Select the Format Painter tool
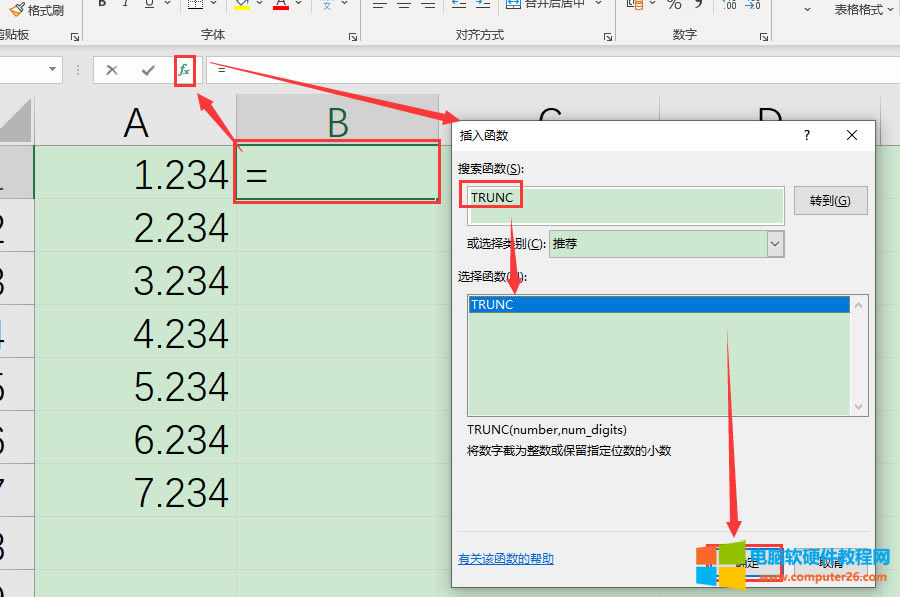 pyautogui.click(x=37, y=10)
